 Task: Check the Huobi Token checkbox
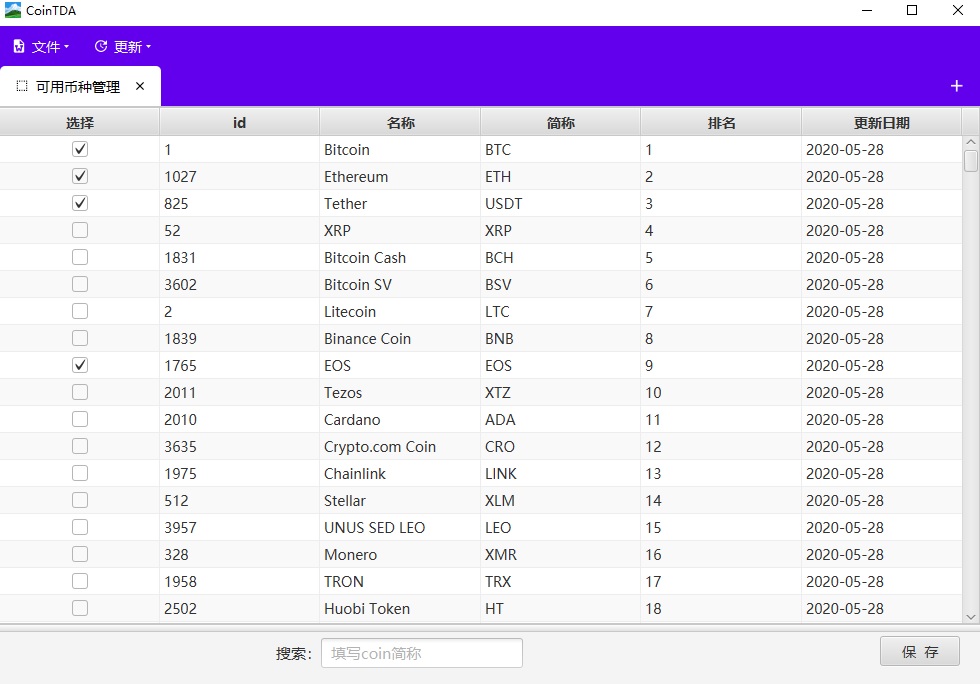tap(80, 608)
